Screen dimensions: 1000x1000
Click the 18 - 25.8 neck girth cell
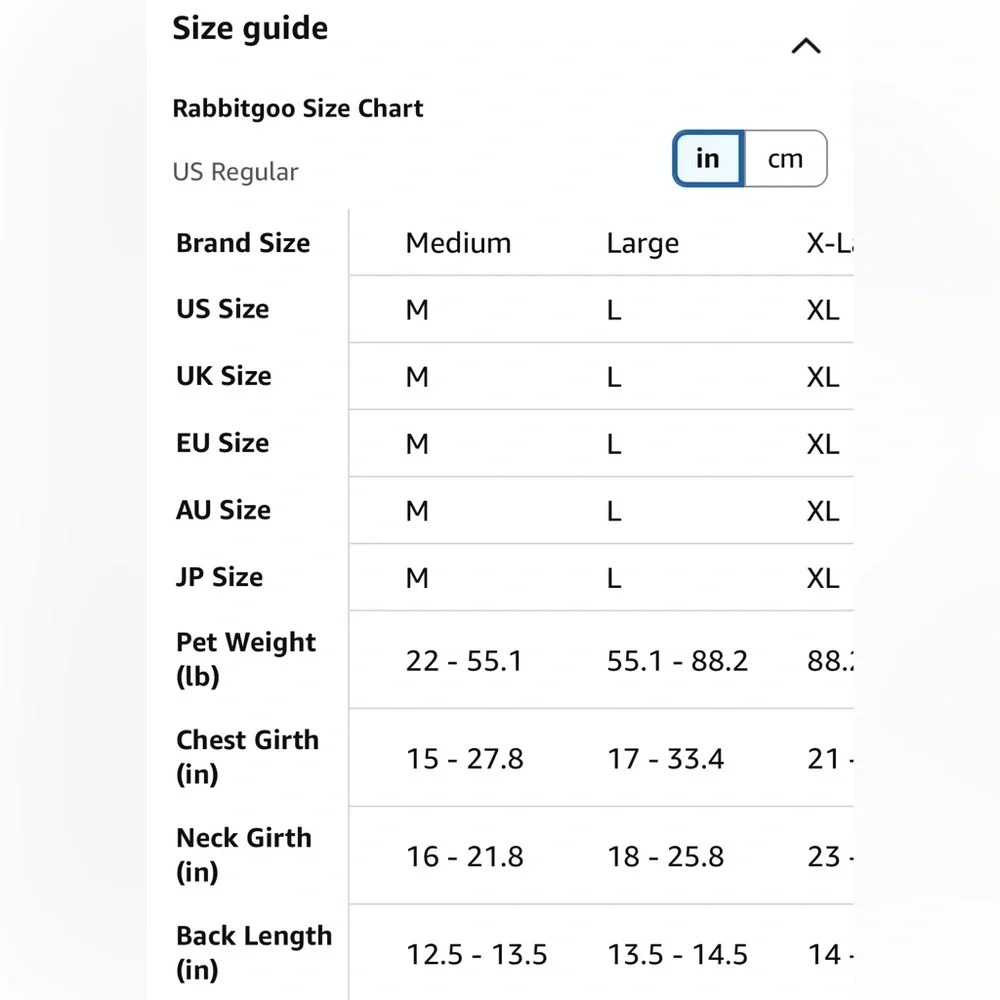coord(665,857)
